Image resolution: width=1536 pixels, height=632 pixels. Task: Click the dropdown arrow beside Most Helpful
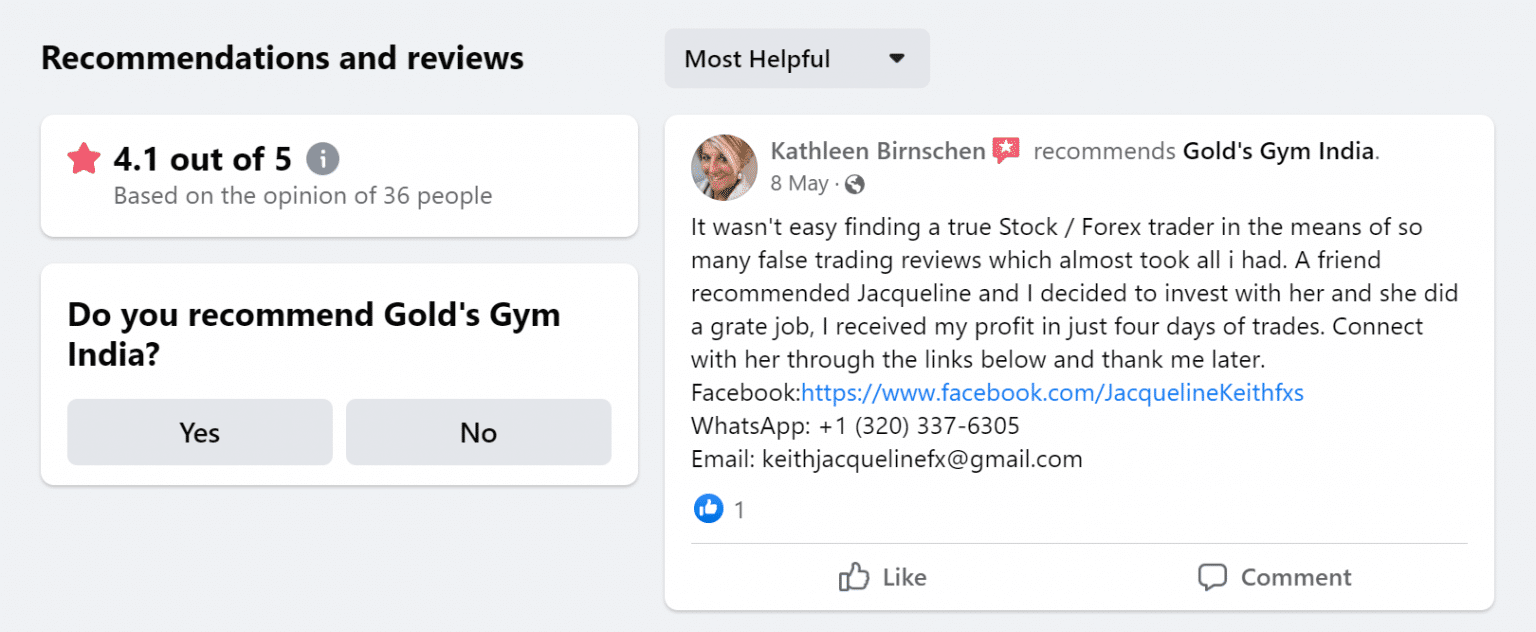[x=898, y=59]
